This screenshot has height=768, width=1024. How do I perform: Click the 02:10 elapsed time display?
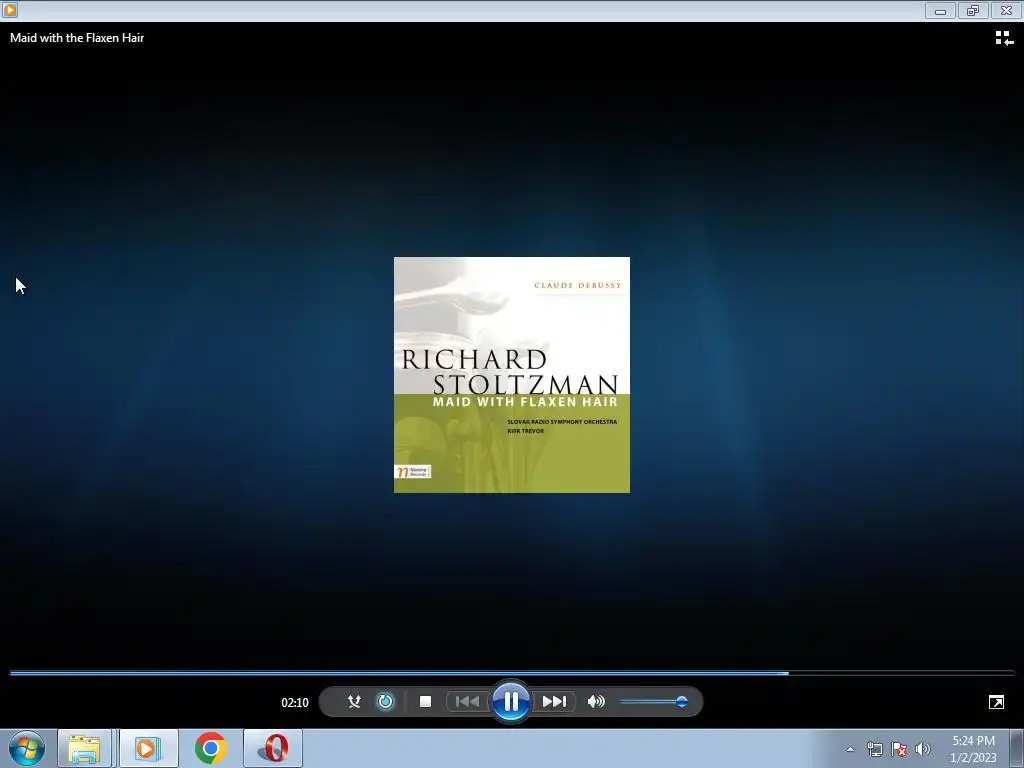pyautogui.click(x=295, y=703)
